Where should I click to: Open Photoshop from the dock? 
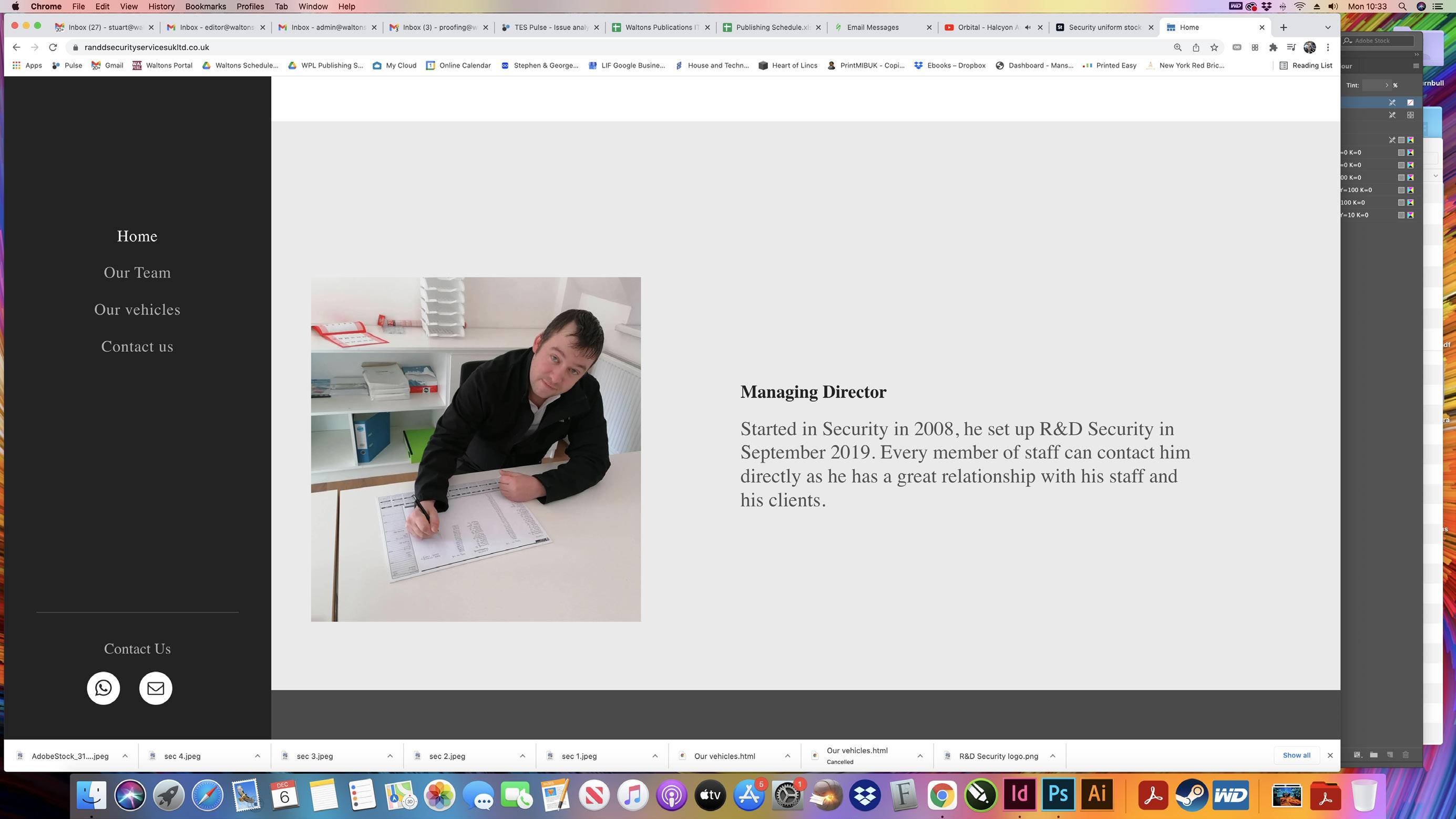pos(1058,794)
